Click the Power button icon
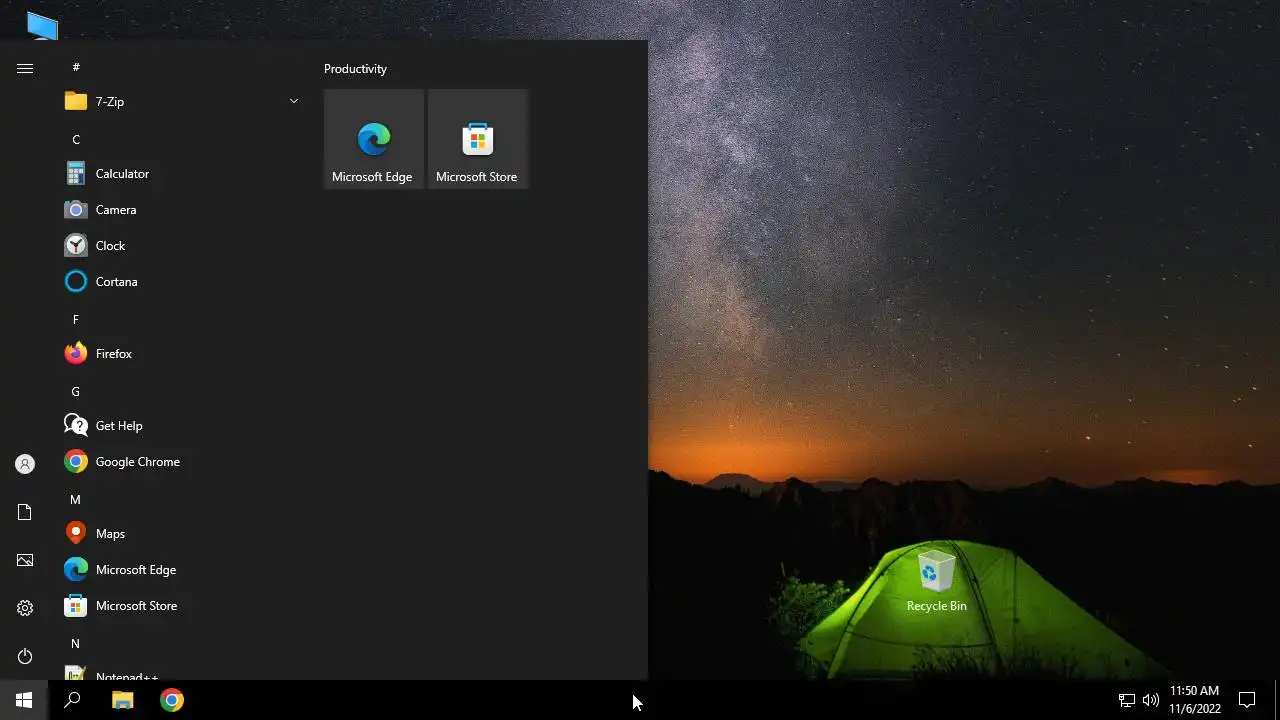Viewport: 1280px width, 720px height. (25, 656)
